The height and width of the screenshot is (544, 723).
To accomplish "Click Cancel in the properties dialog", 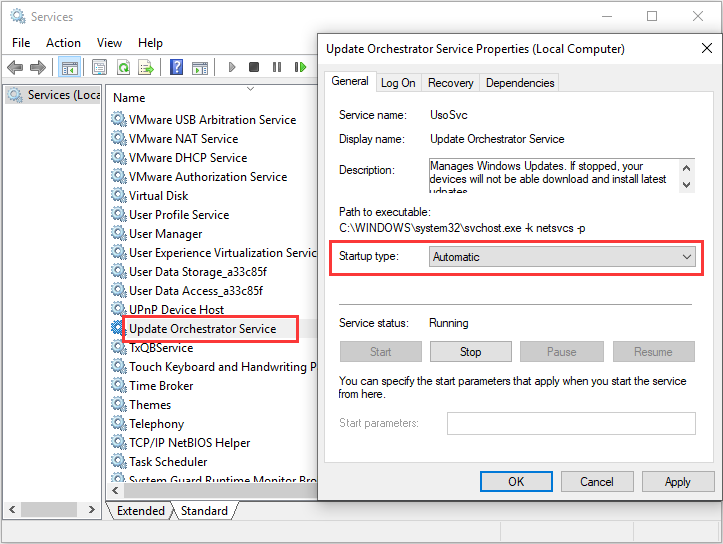I will (597, 482).
